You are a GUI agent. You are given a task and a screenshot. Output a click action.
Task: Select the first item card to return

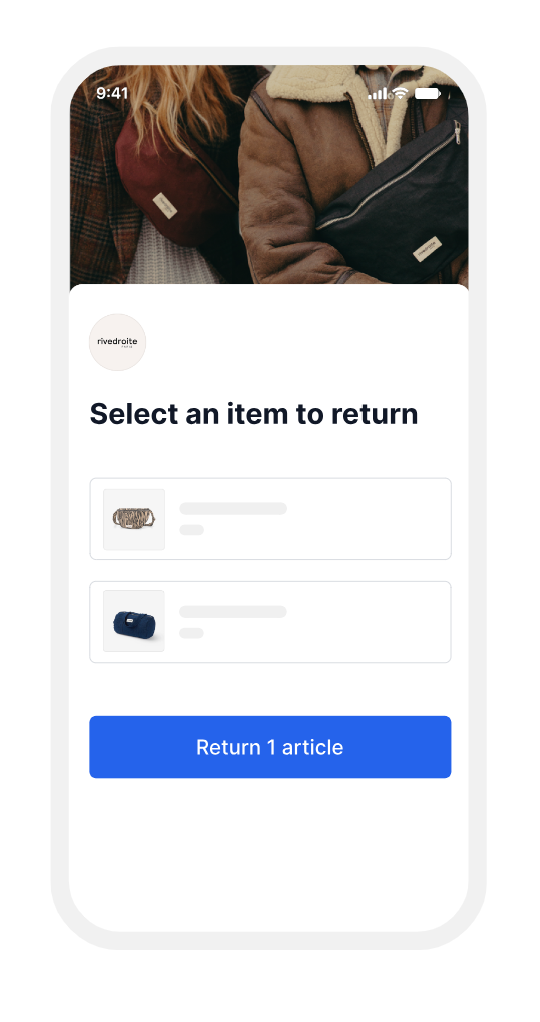270,519
